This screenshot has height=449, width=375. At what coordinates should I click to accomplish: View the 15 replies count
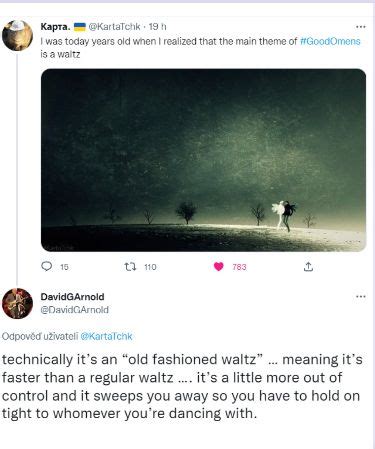click(64, 267)
